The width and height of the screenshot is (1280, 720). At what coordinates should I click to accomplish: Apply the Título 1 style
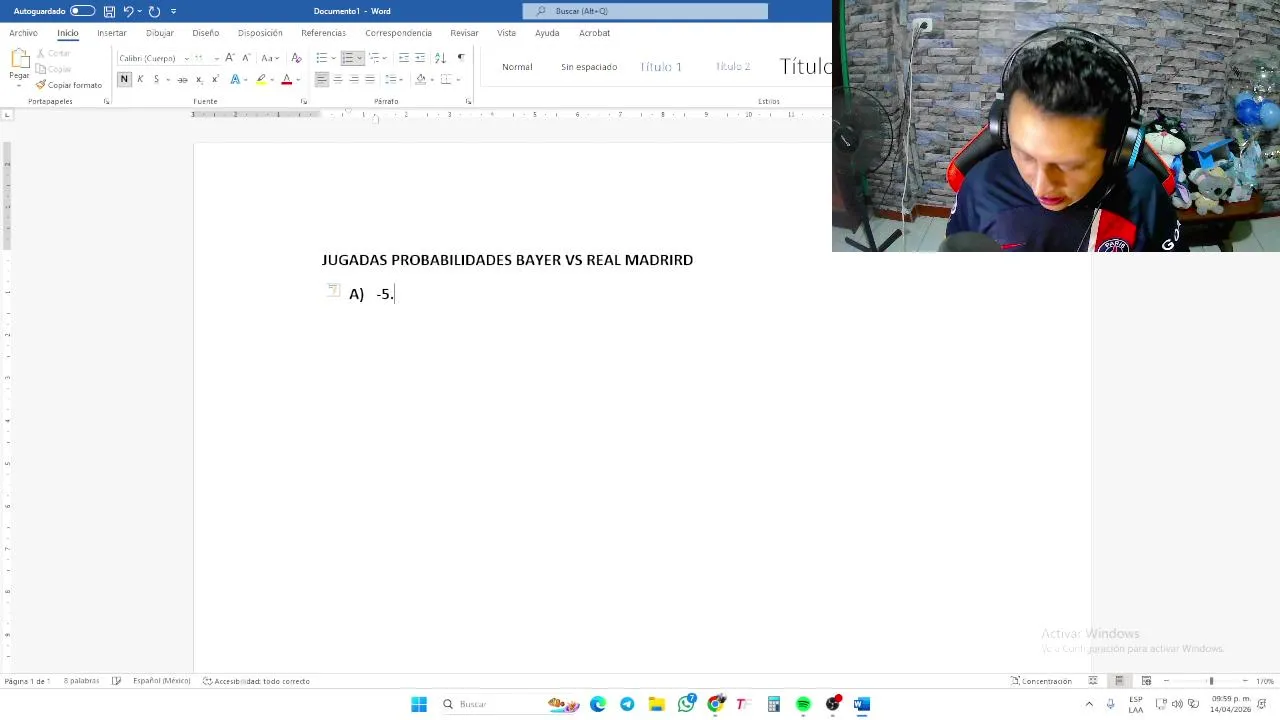click(x=661, y=67)
